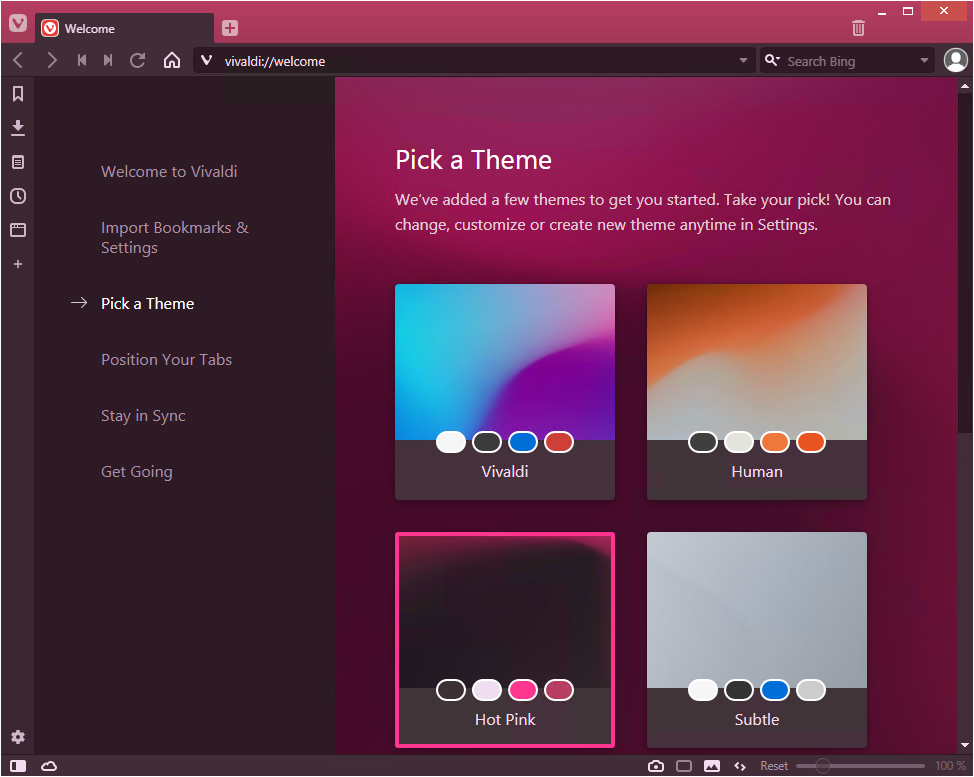Screen dimensions: 974x777
Task: Click Subtle theme blue swatch
Action: [x=775, y=690]
